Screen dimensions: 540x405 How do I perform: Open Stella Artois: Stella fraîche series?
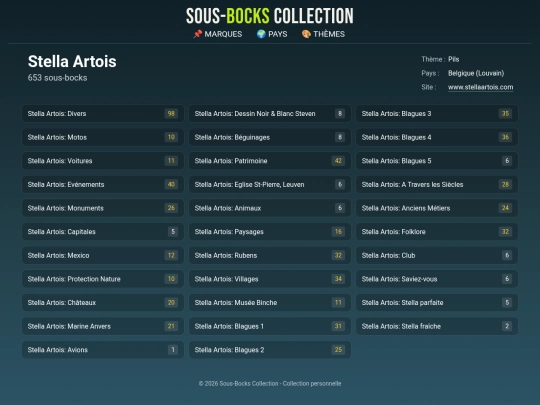[x=437, y=326]
